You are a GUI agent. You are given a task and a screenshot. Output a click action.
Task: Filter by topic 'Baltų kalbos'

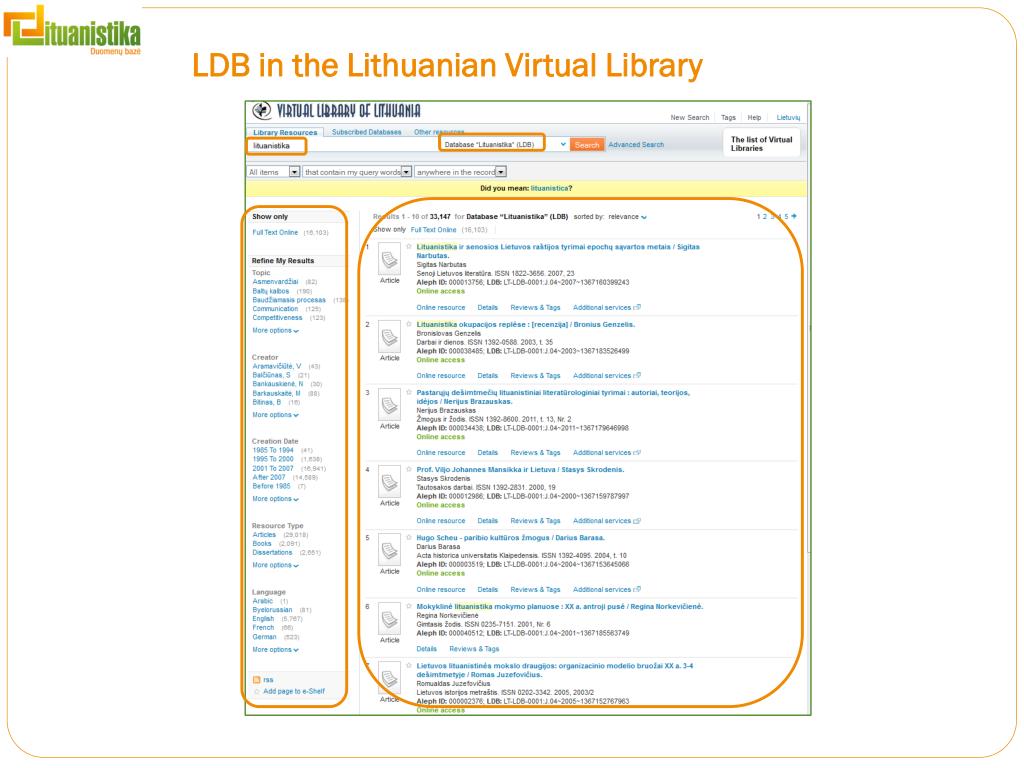click(x=270, y=291)
